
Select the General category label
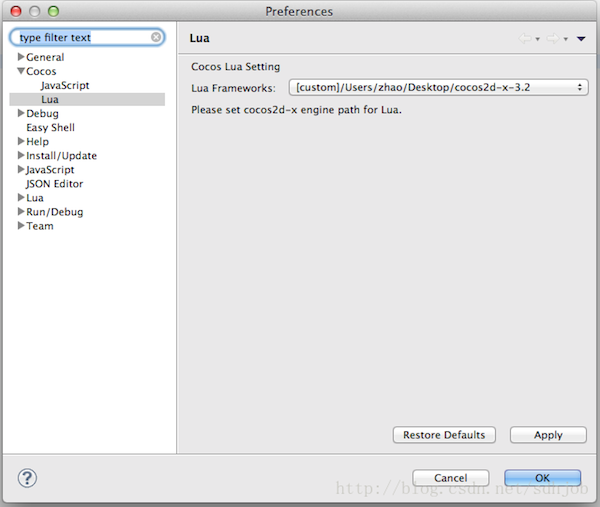click(x=45, y=57)
